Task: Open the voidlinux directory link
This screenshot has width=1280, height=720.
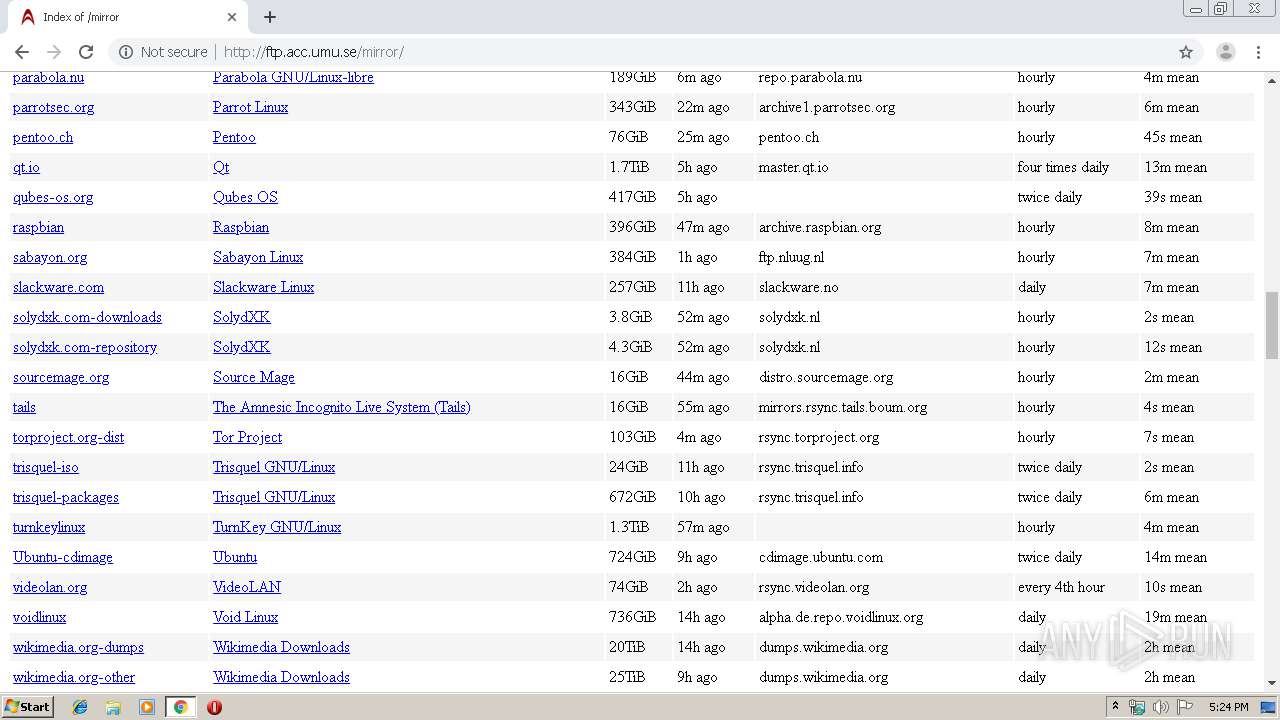Action: point(39,617)
